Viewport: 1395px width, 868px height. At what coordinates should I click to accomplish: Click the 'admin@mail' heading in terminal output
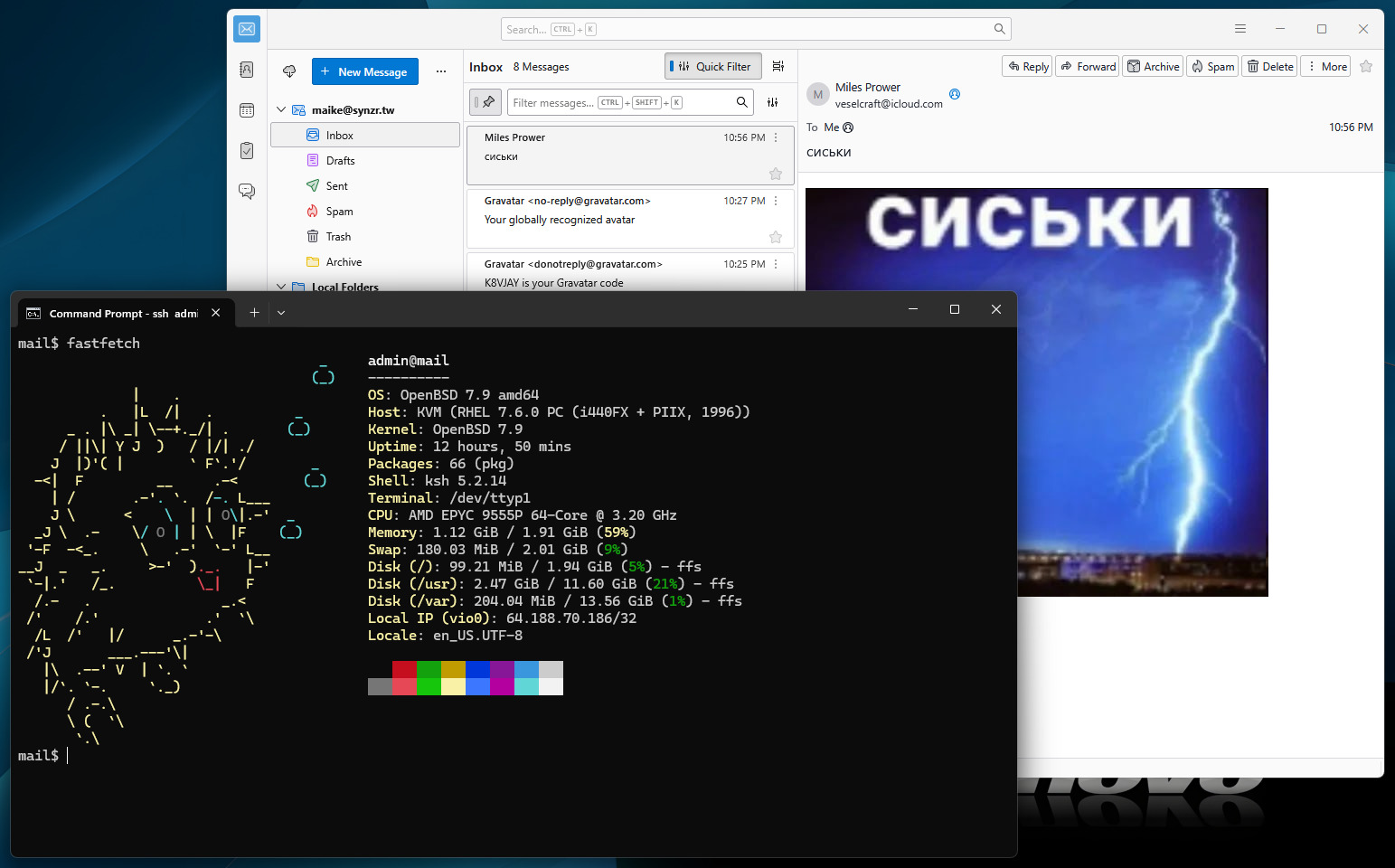(x=409, y=361)
